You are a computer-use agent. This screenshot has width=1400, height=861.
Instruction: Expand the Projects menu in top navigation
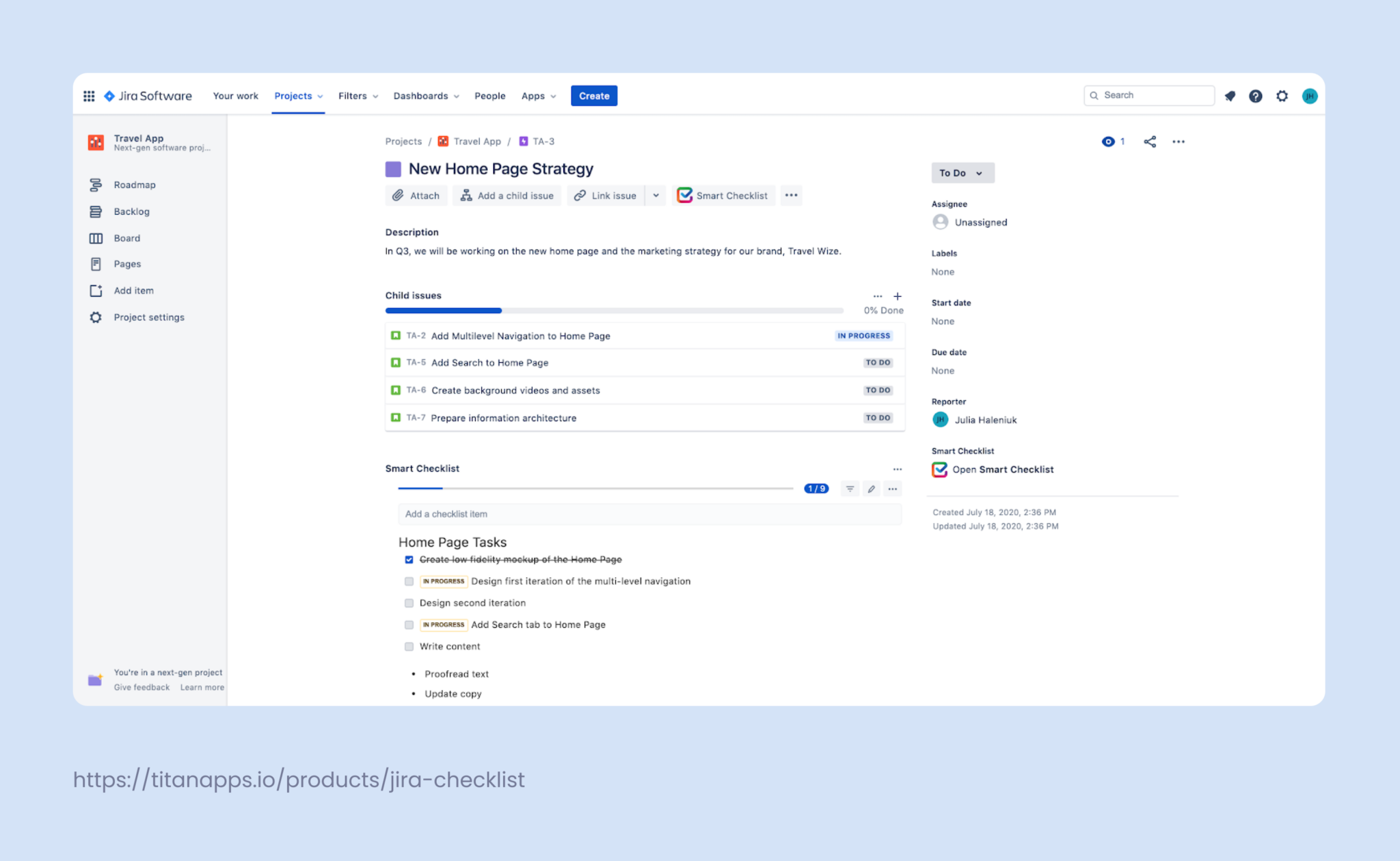(298, 96)
